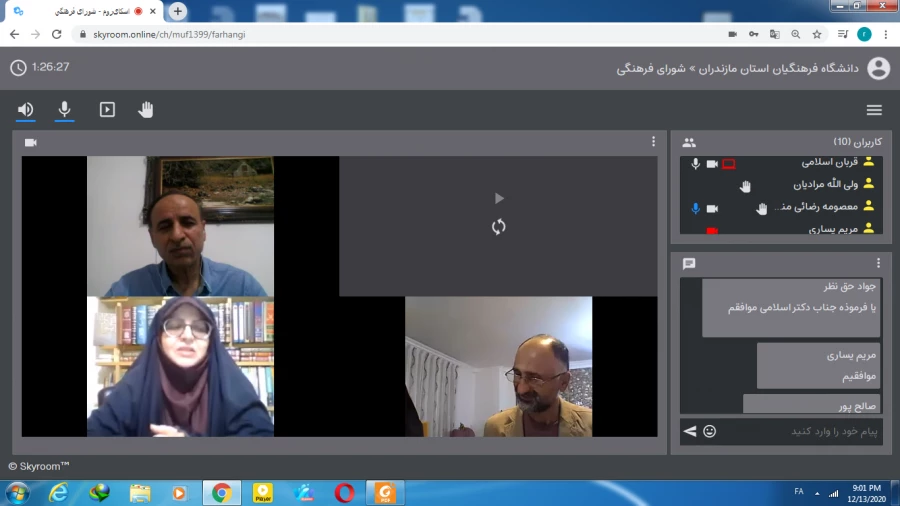Viewport: 900px width, 506px height.
Task: Open the media share play button
Action: click(107, 110)
